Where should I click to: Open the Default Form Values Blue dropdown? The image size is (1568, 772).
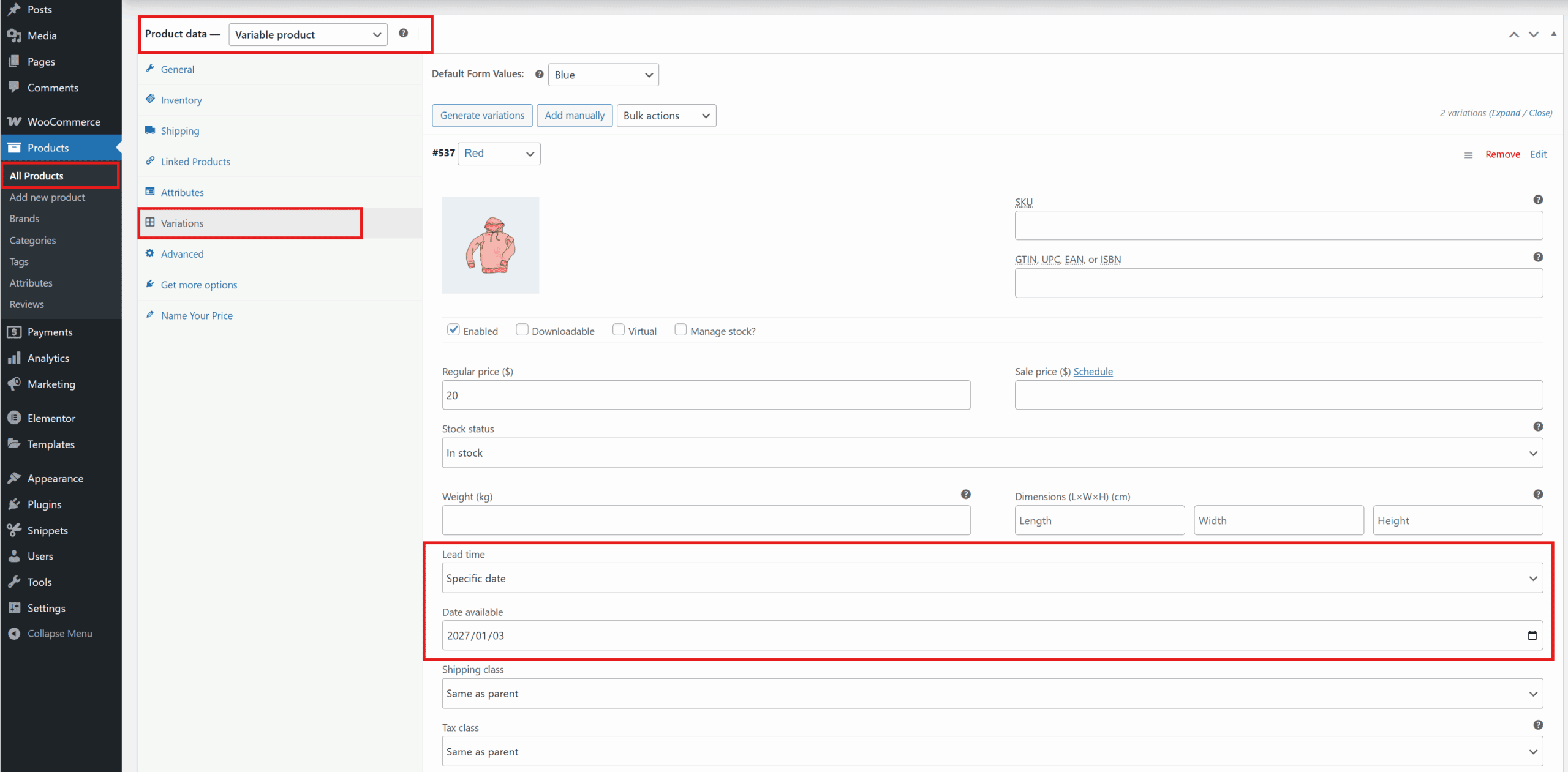point(603,75)
